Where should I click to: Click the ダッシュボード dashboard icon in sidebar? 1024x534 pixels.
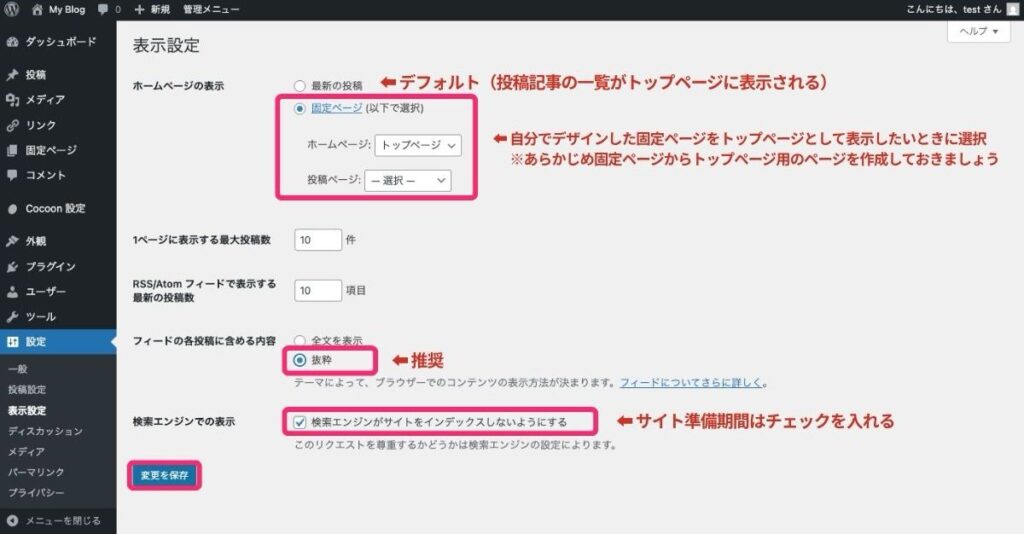(12, 42)
